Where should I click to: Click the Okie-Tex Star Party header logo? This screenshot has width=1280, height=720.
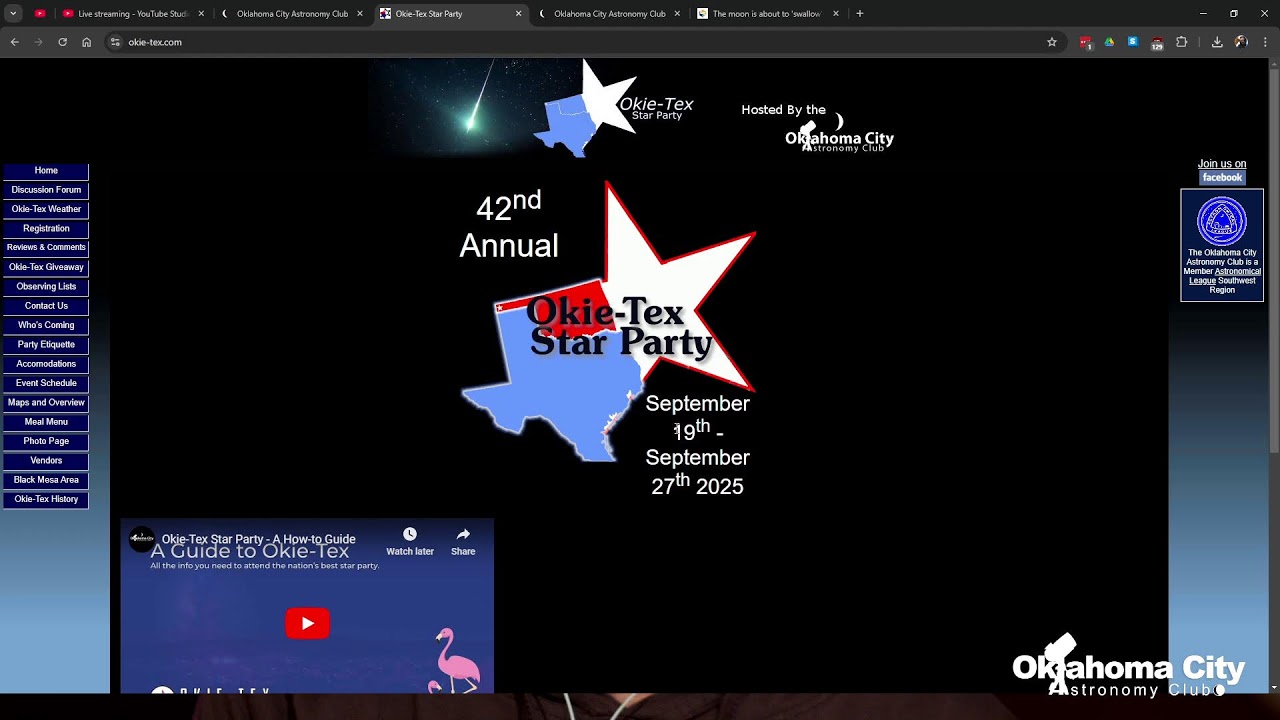[x=614, y=108]
